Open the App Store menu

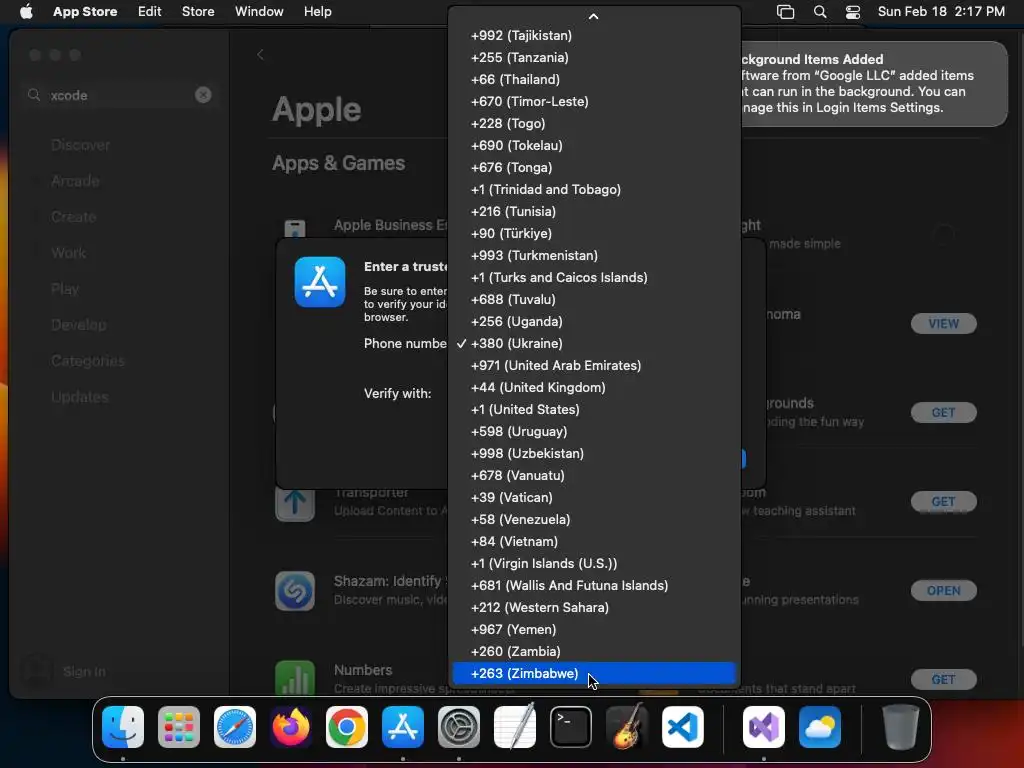(85, 12)
